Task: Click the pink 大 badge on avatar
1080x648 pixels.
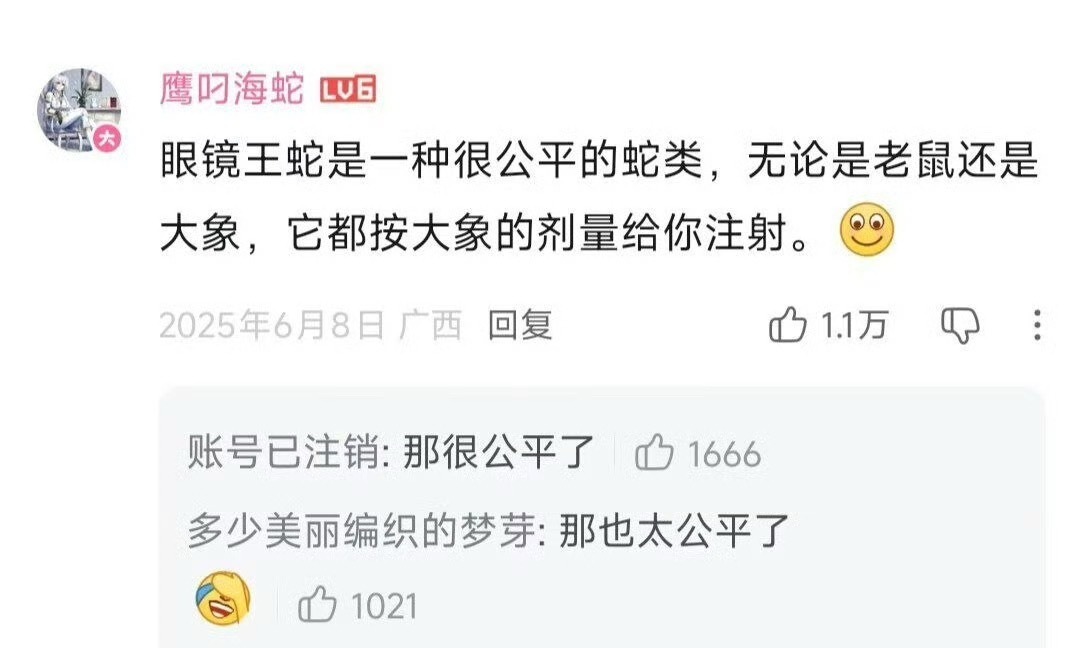Action: 107,138
